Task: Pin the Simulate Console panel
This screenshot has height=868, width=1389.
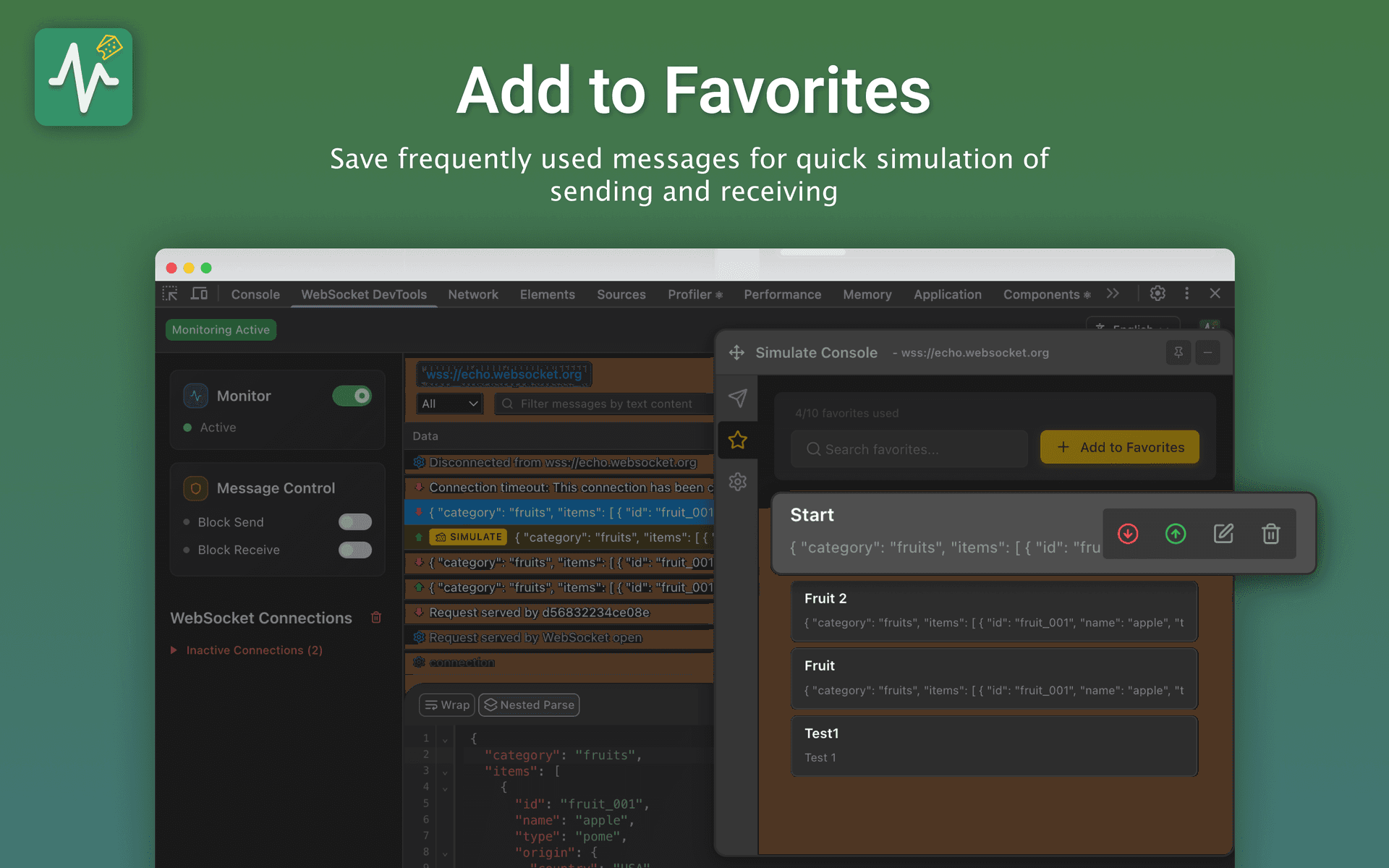Action: click(1178, 352)
